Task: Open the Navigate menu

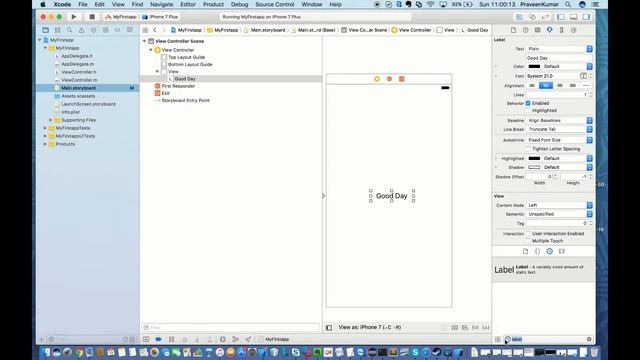Action: tap(162, 4)
